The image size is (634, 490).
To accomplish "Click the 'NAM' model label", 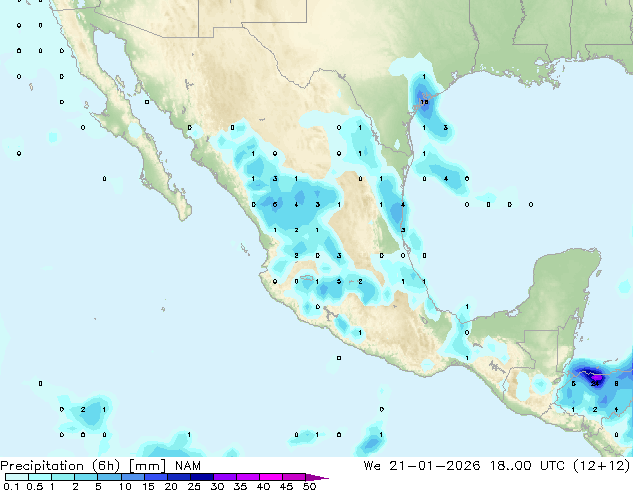I will (x=188, y=466).
